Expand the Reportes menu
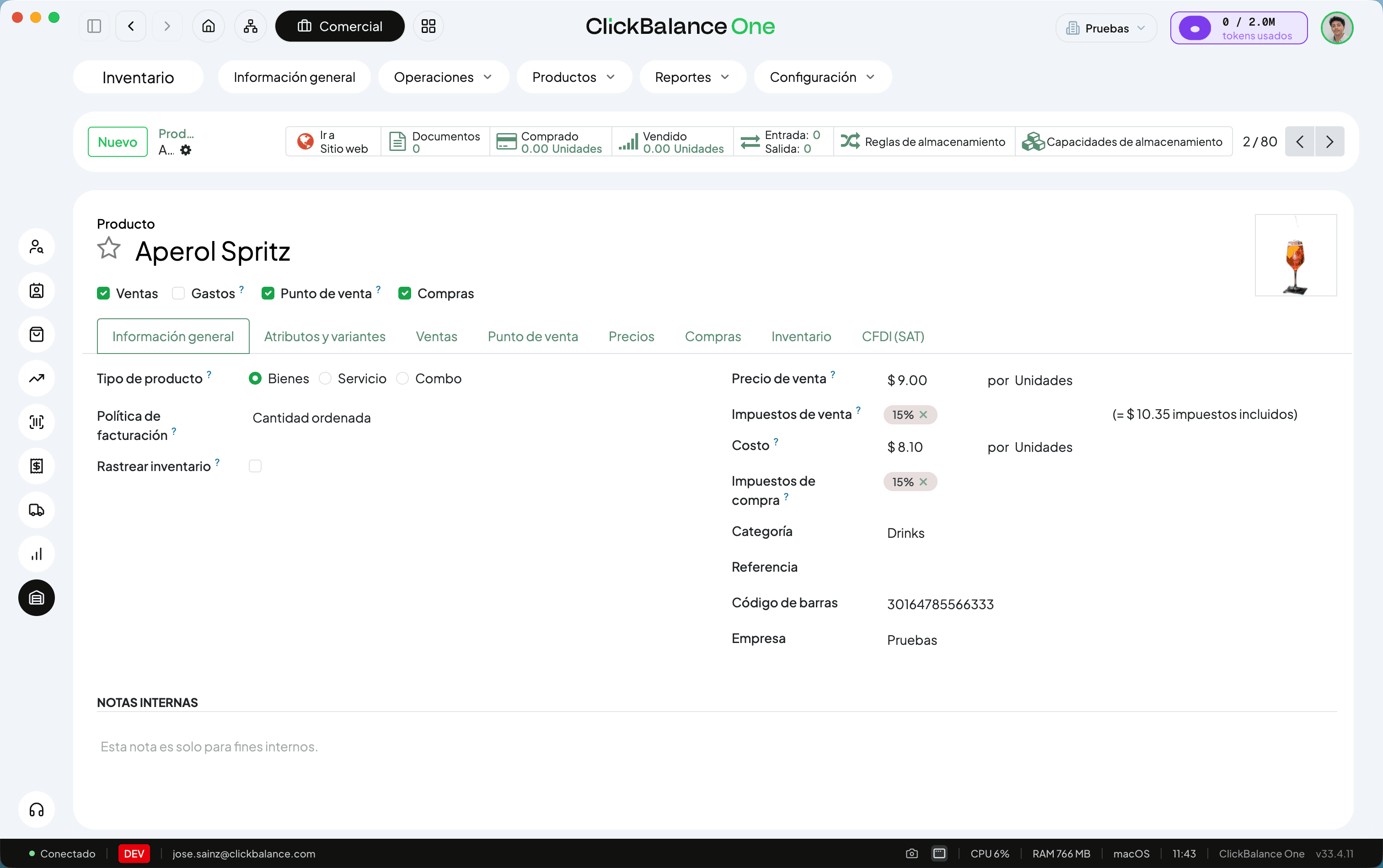 coord(692,77)
